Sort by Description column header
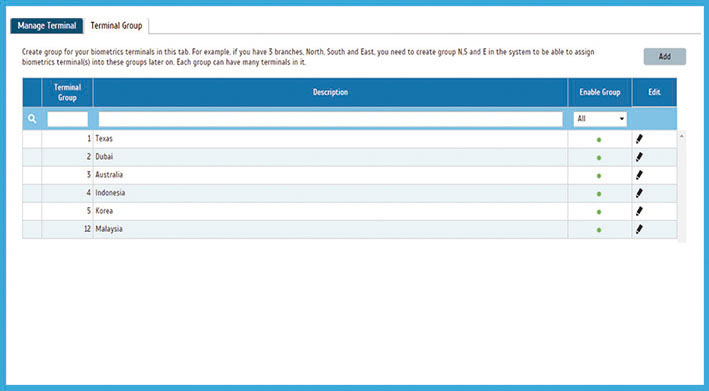This screenshot has height=391, width=709. point(330,92)
